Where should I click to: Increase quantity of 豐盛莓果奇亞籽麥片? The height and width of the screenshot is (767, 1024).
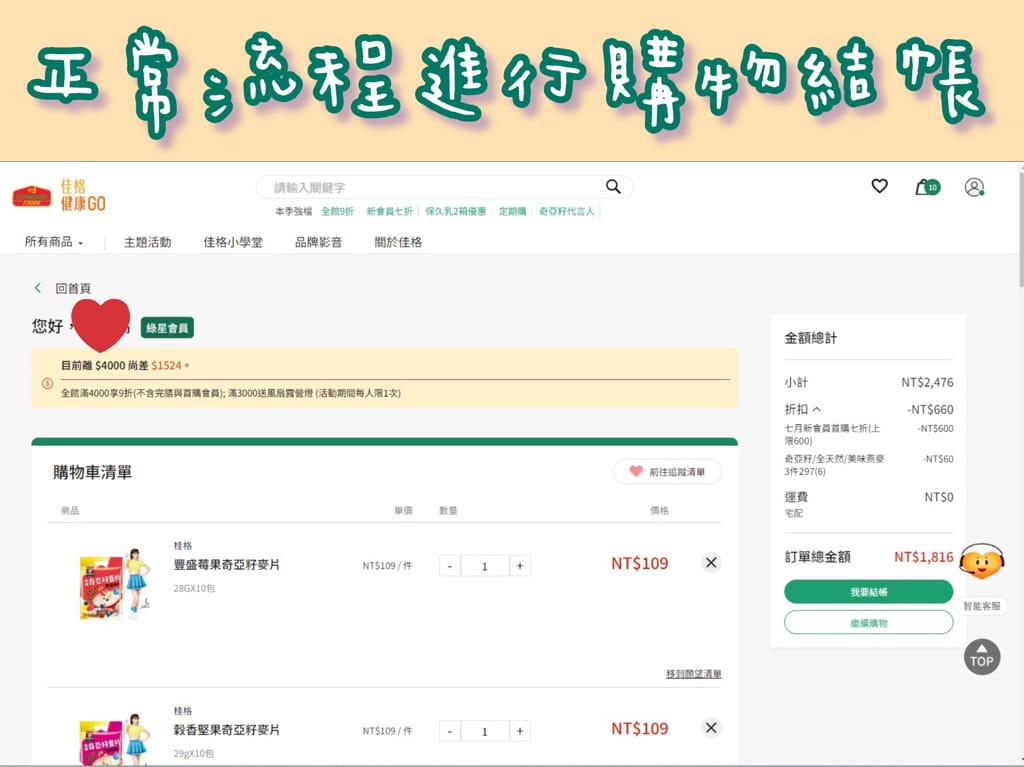pyautogui.click(x=520, y=565)
